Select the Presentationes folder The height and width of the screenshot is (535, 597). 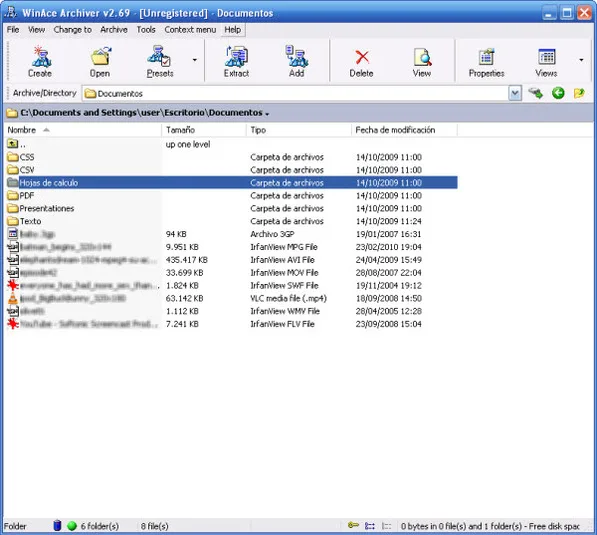coord(46,208)
